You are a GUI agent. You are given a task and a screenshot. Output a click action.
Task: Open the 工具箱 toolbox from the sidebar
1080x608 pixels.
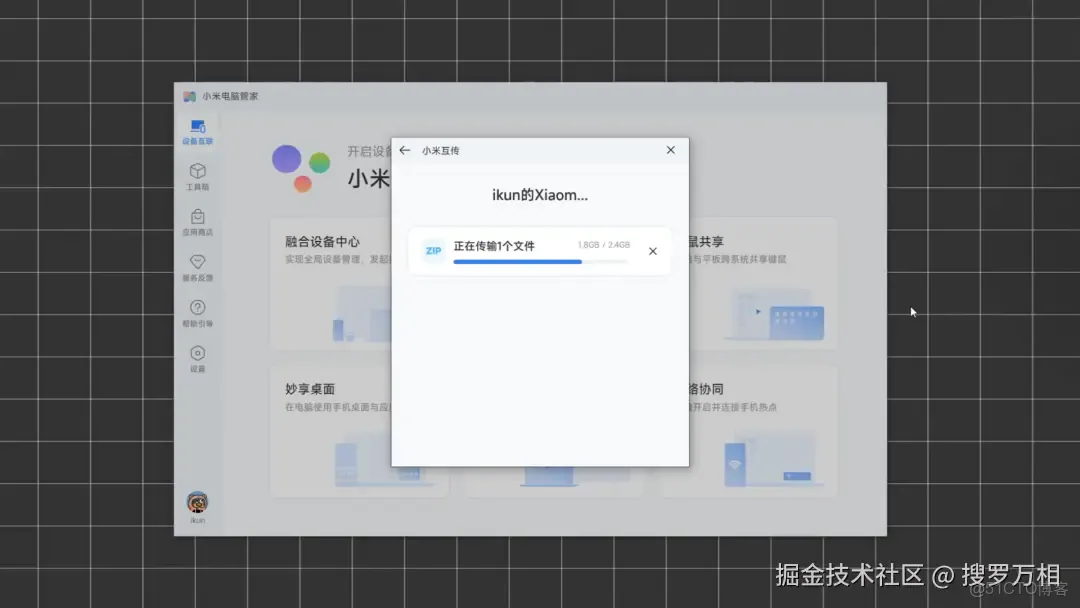point(197,175)
